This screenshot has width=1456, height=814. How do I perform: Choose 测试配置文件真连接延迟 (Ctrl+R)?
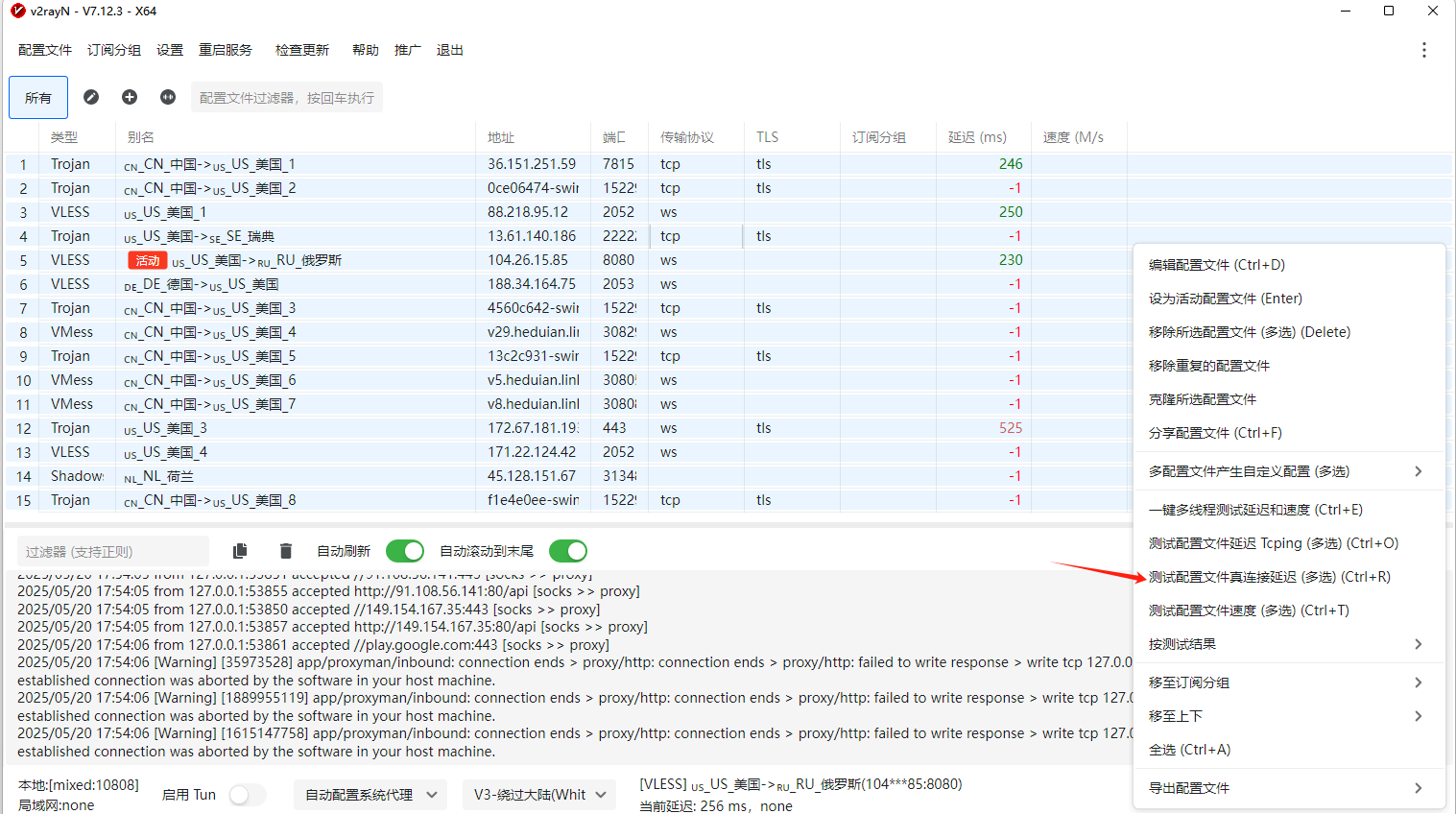(1290, 577)
